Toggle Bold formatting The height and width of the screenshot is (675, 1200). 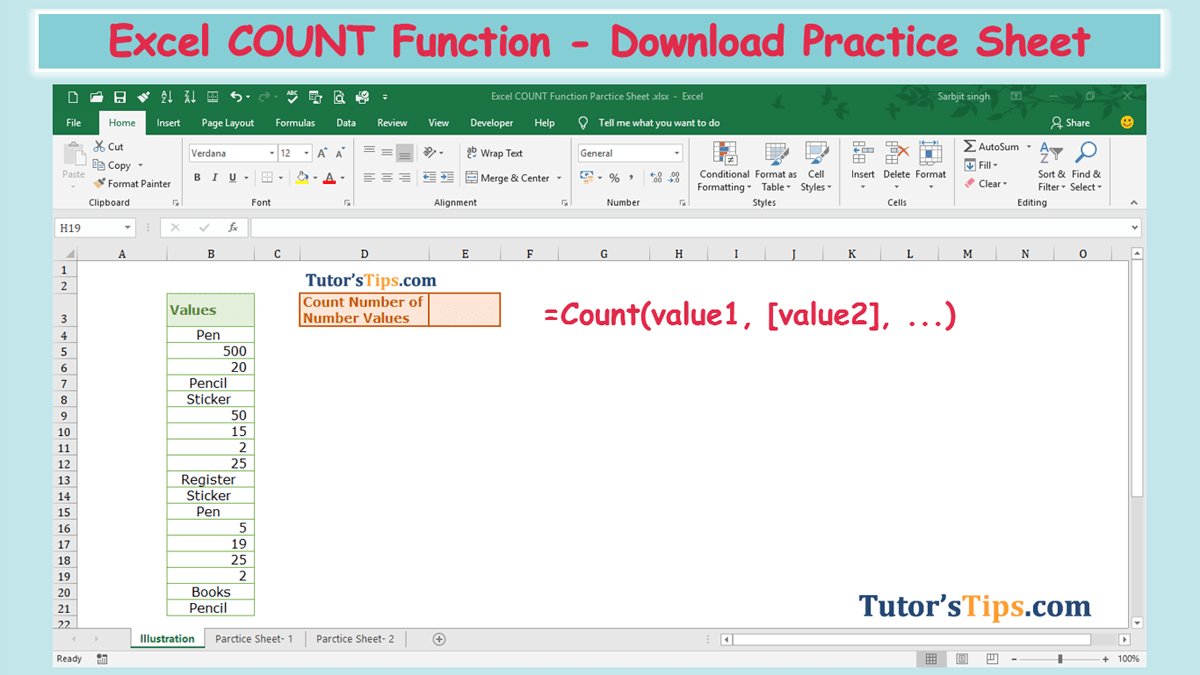click(x=197, y=178)
